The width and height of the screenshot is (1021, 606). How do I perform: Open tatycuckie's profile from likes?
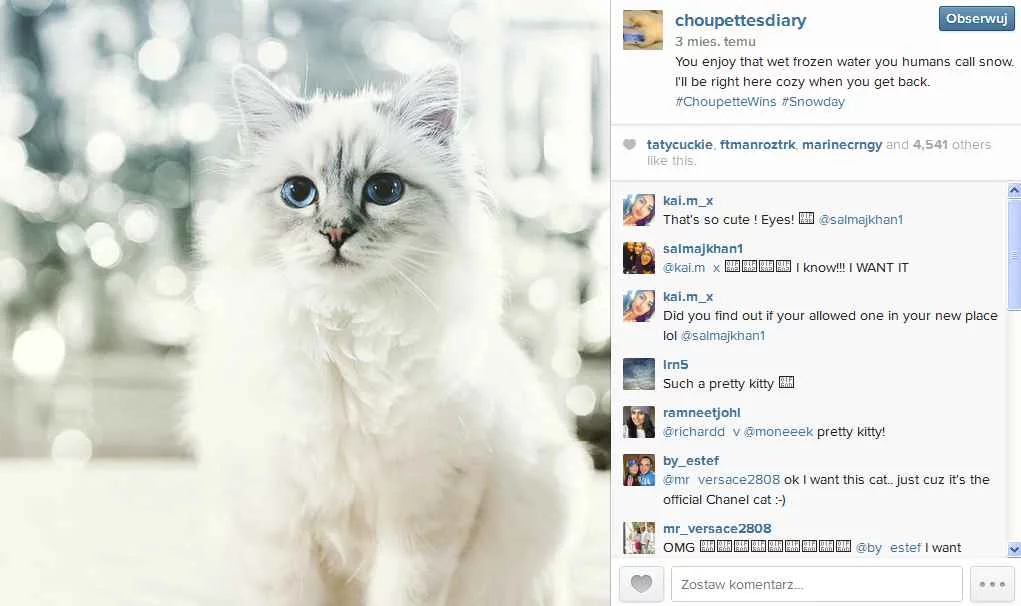(x=679, y=145)
